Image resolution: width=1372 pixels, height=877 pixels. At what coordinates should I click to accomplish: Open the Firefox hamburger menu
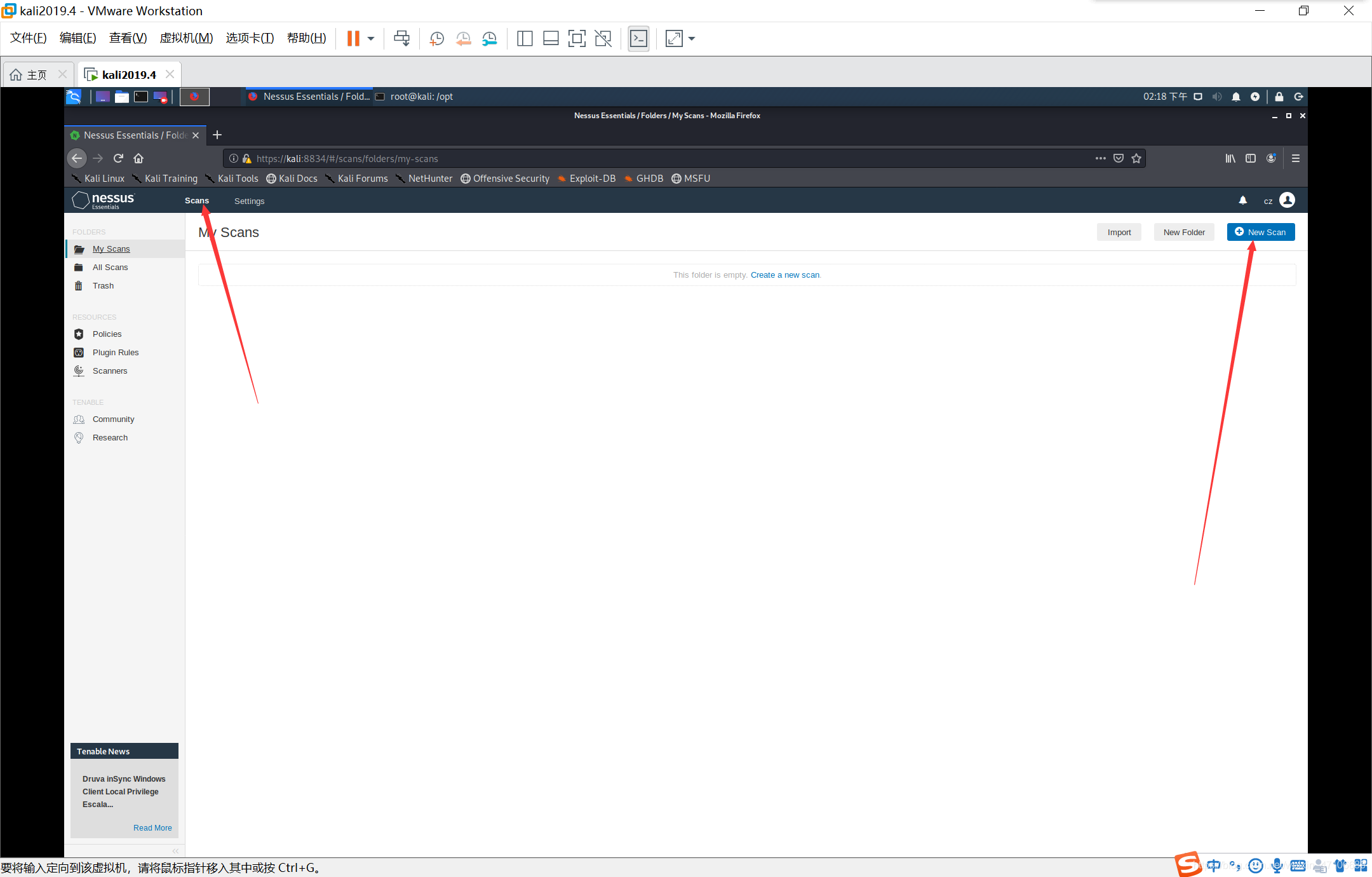(1296, 158)
